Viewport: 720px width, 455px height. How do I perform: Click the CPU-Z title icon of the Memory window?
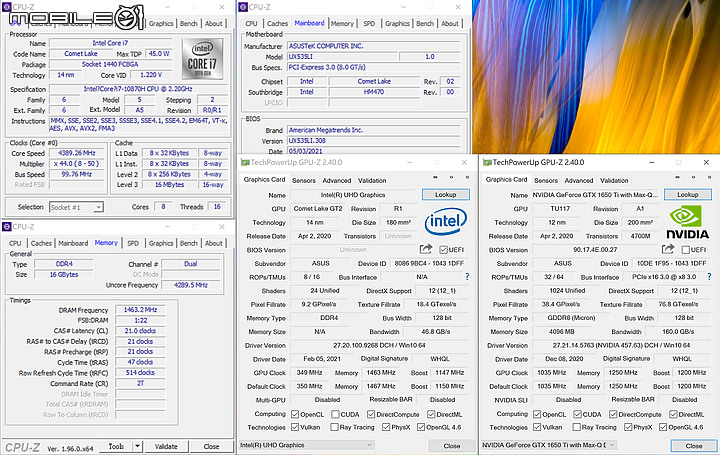pos(6,226)
